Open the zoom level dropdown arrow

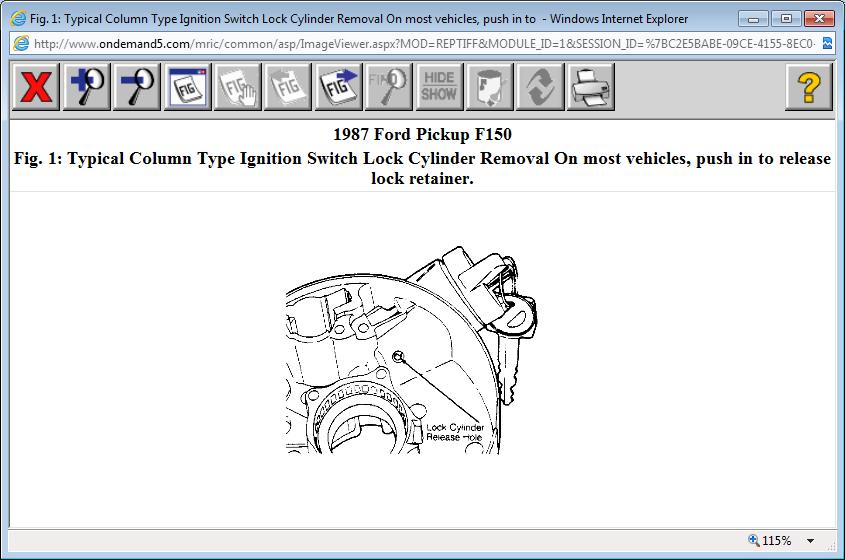(x=810, y=541)
